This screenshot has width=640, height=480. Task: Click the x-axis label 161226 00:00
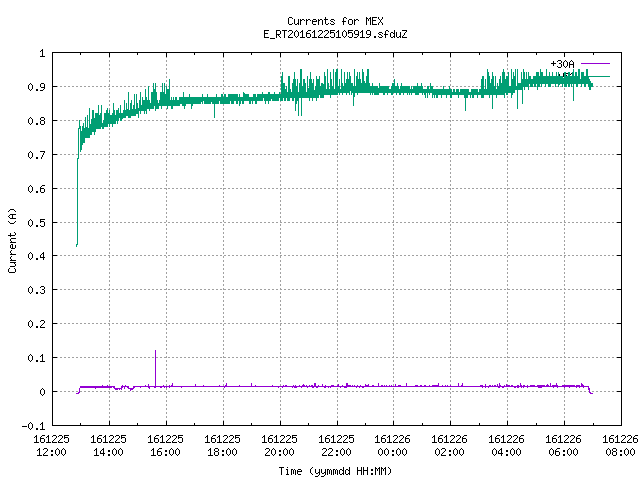click(x=393, y=446)
